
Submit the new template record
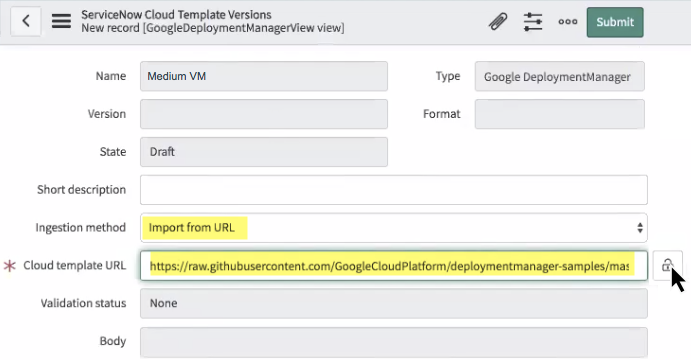pyautogui.click(x=615, y=22)
